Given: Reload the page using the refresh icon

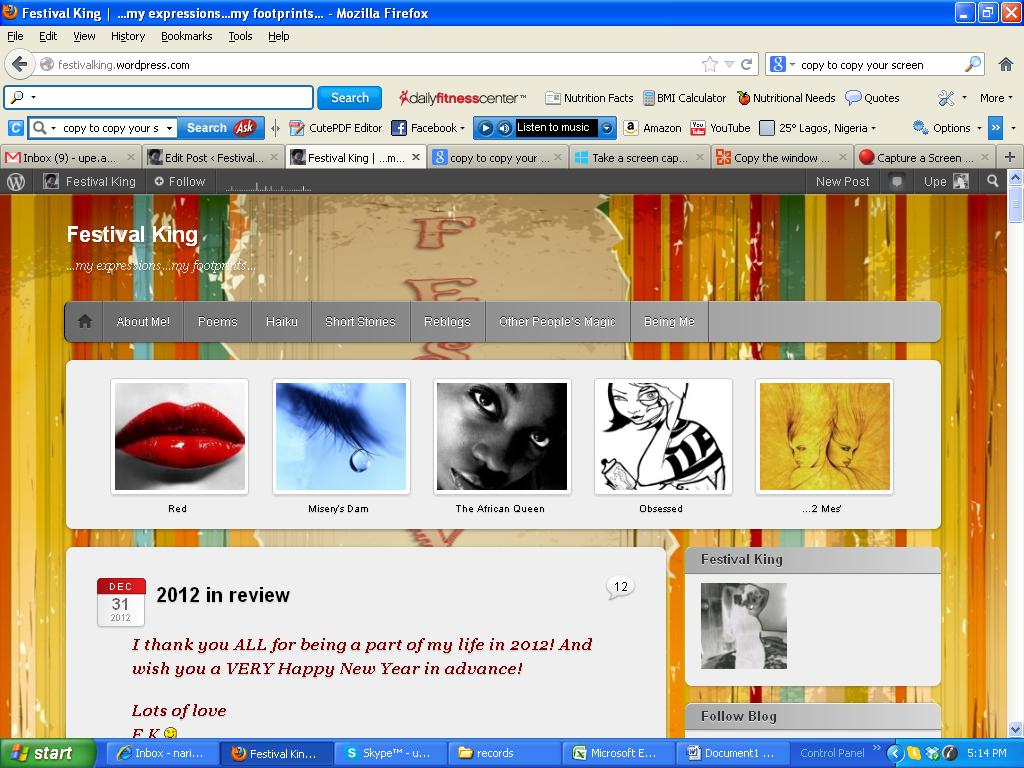Looking at the screenshot, I should (x=746, y=64).
